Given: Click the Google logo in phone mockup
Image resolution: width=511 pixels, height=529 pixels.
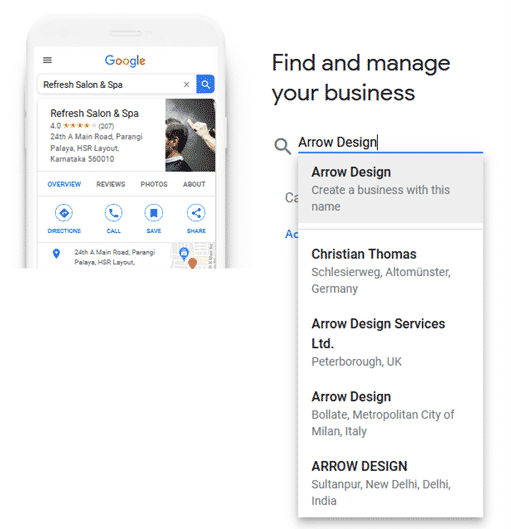Looking at the screenshot, I should point(125,61).
